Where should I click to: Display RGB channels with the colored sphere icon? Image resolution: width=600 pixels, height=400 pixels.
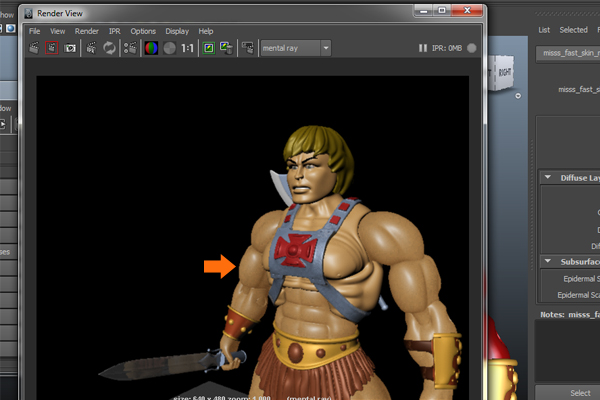point(151,48)
